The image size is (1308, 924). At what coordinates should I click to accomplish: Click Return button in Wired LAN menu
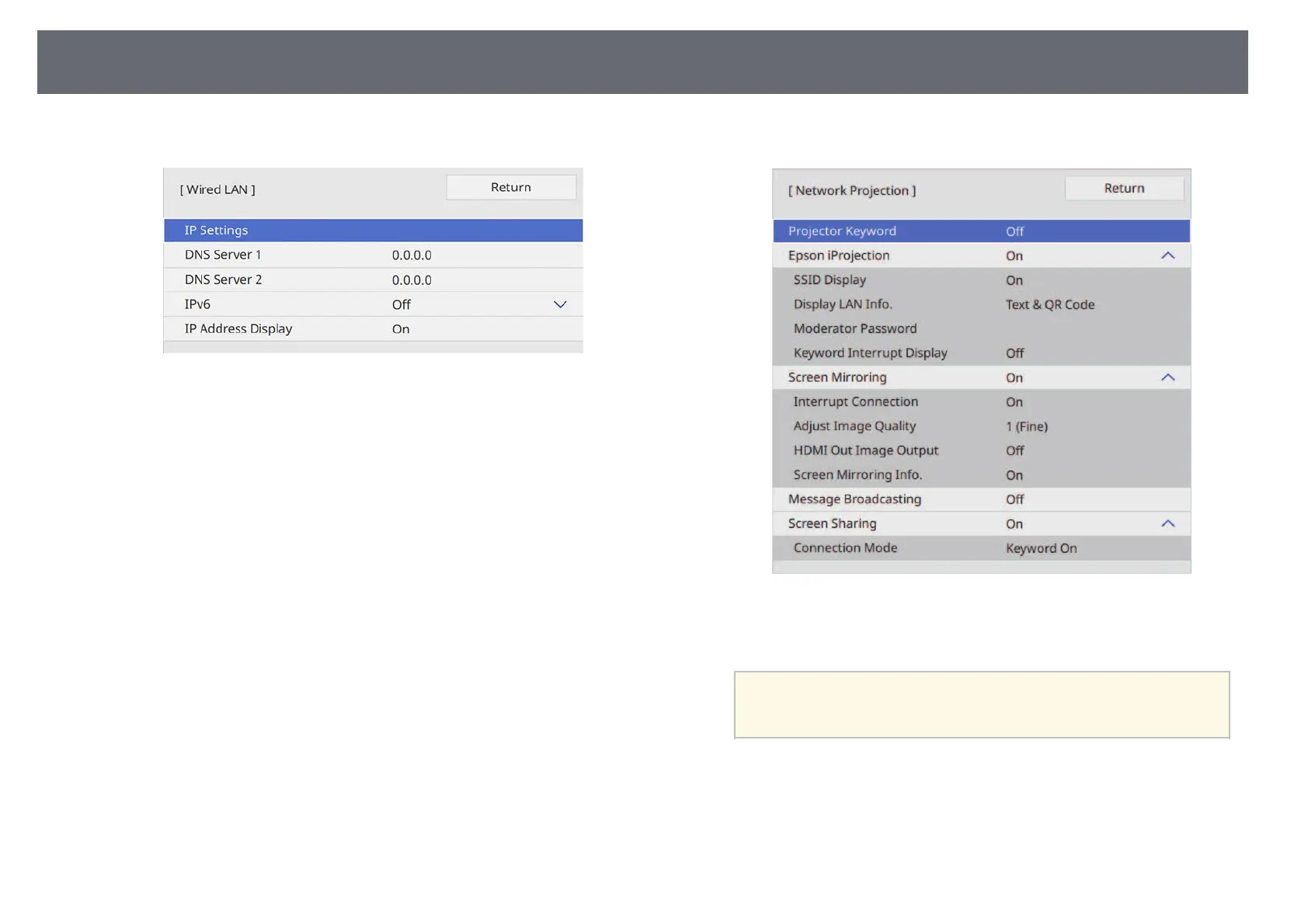(510, 187)
